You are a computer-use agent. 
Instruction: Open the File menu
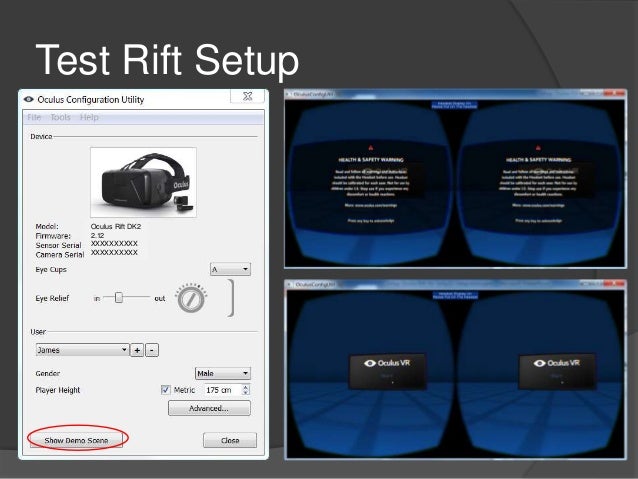[34, 117]
